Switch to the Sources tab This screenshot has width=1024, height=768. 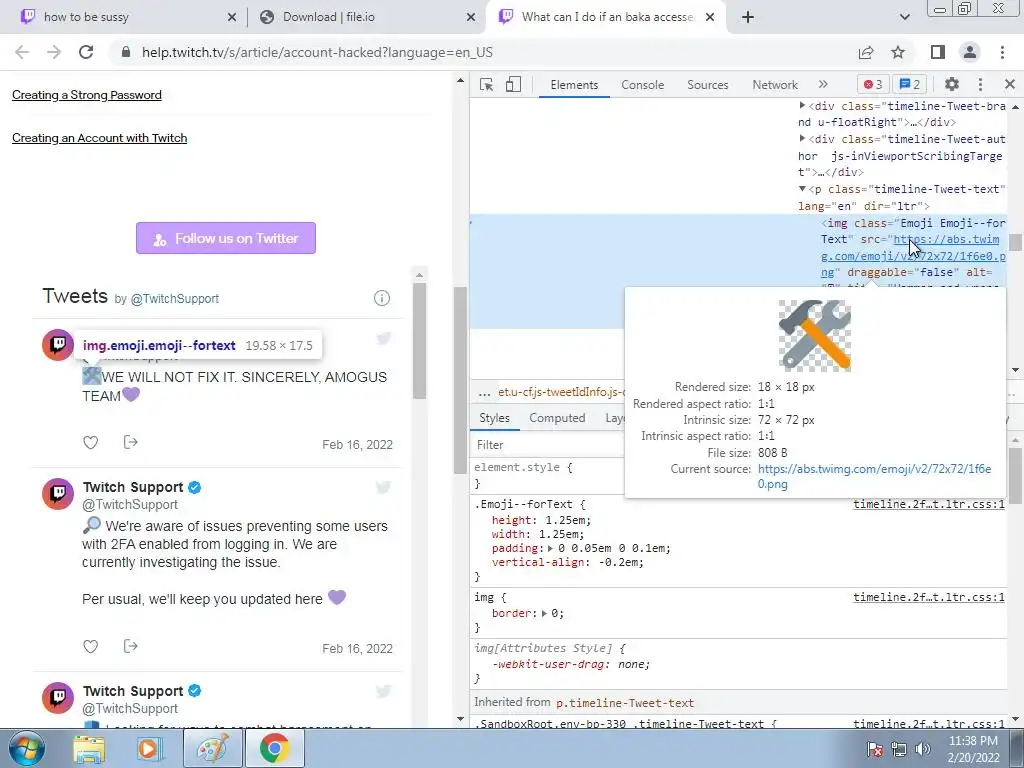pos(707,85)
